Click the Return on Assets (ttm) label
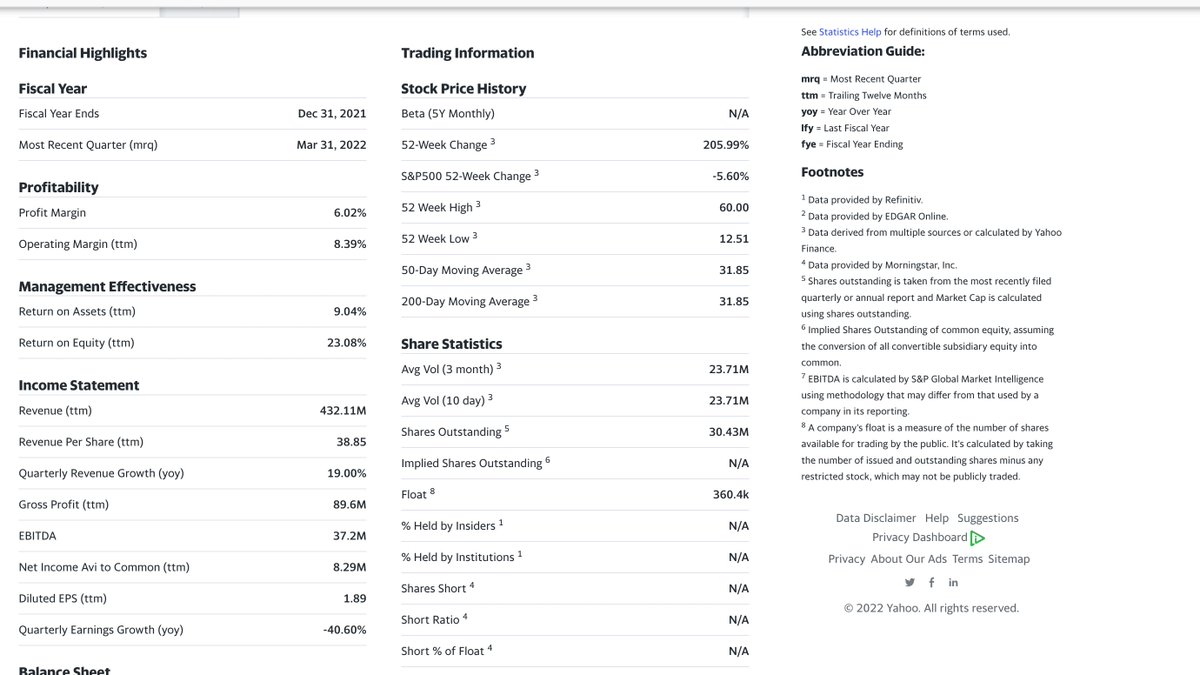This screenshot has width=1200, height=675. pyautogui.click(x=77, y=312)
